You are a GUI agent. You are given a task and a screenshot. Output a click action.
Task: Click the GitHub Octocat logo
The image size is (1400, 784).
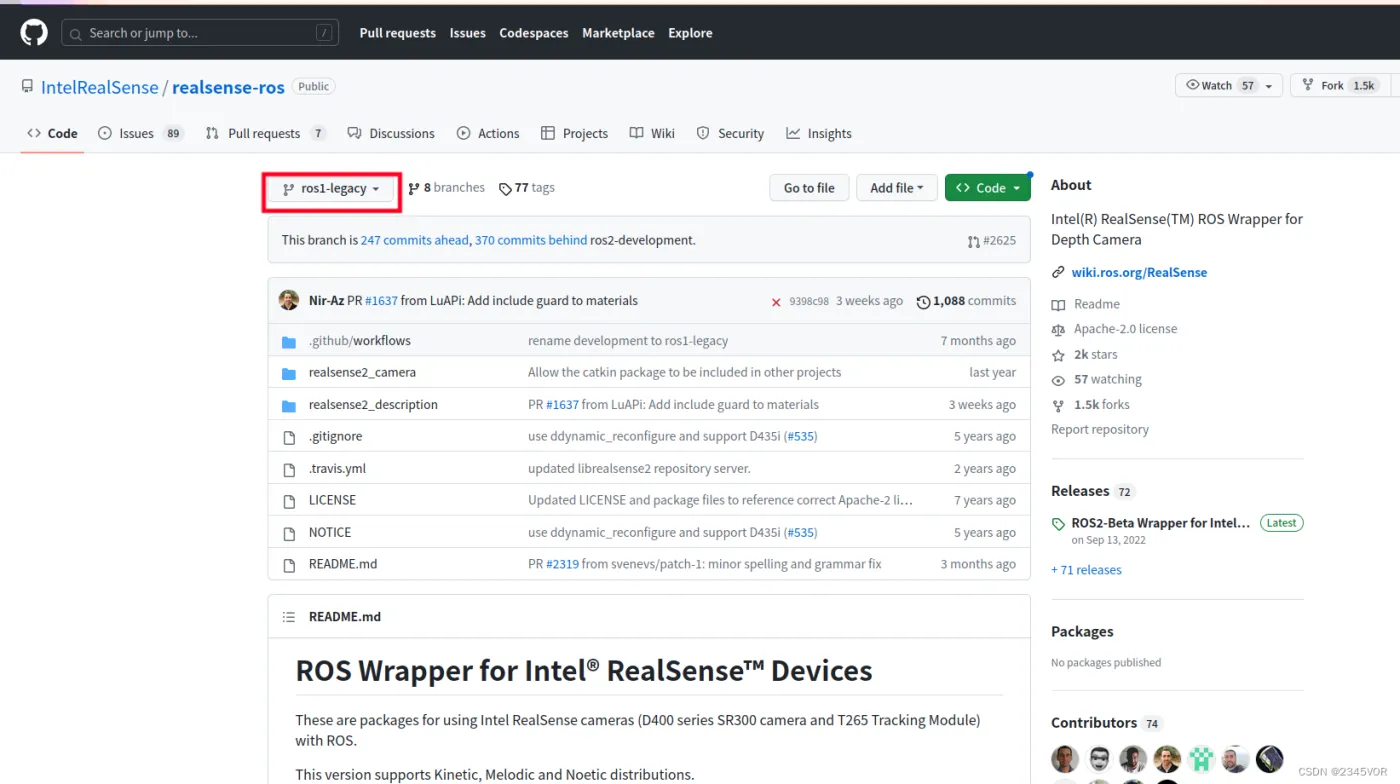pos(34,33)
